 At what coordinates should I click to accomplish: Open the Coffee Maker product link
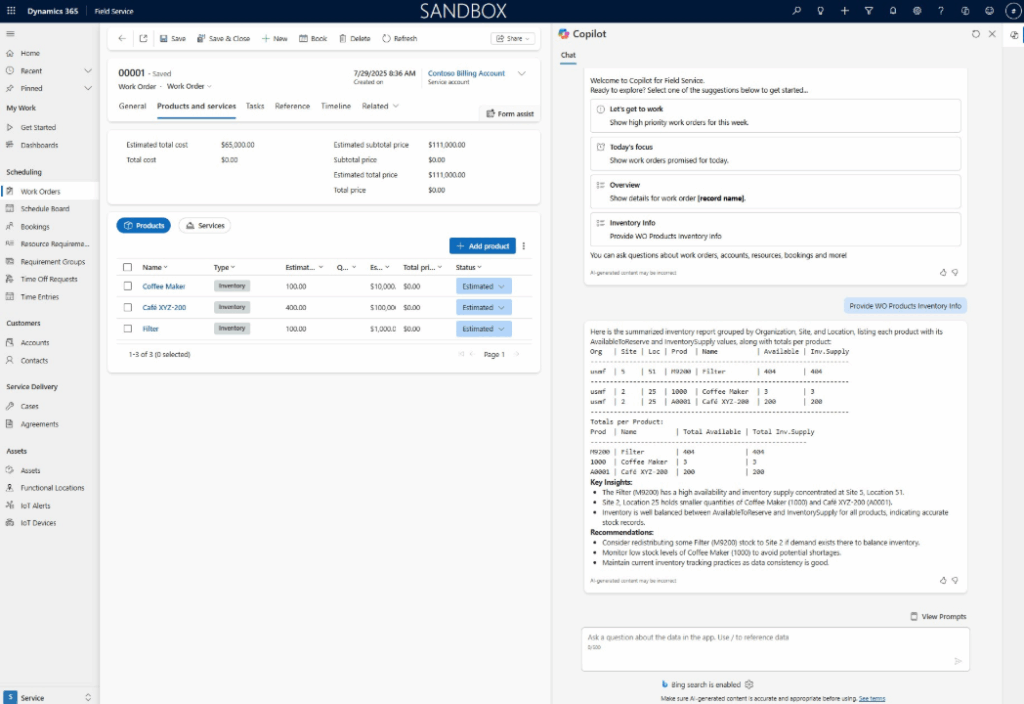tap(164, 286)
